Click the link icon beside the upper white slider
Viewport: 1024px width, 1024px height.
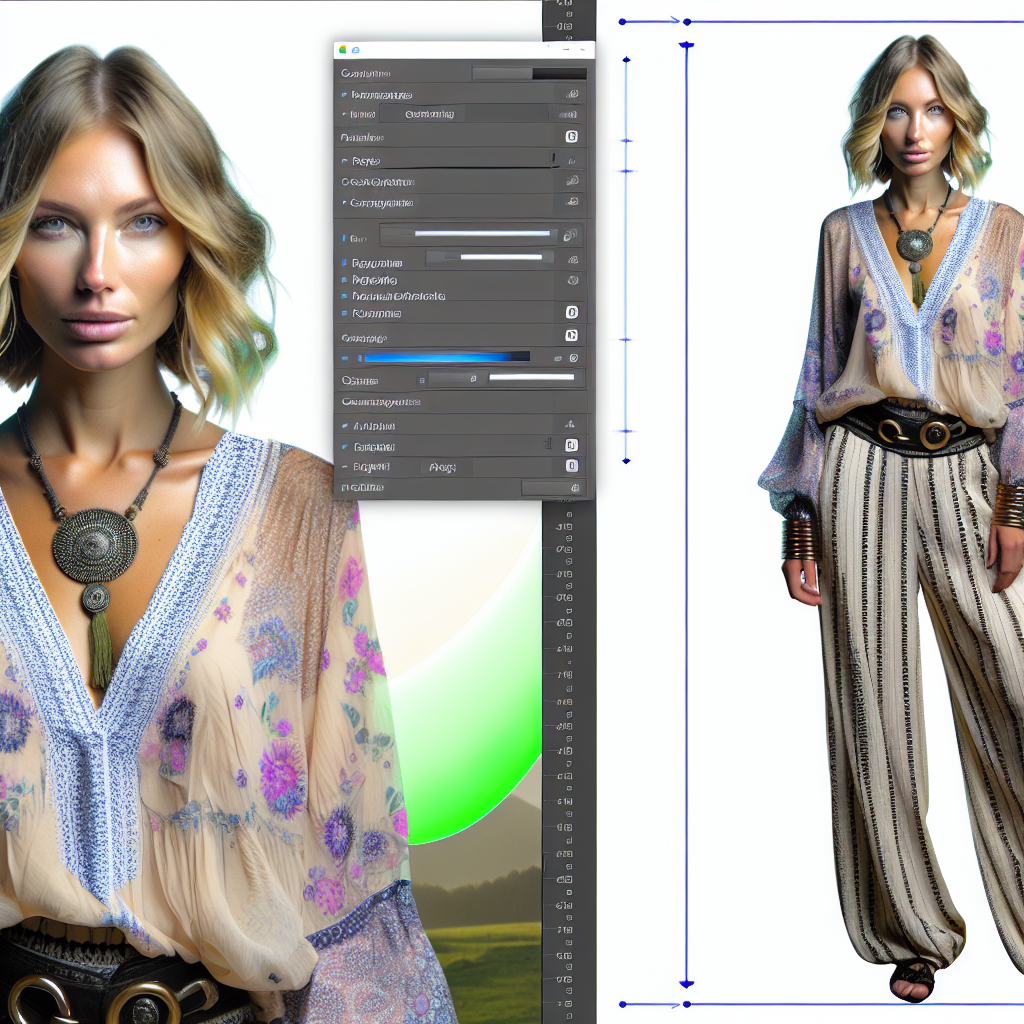(x=569, y=236)
